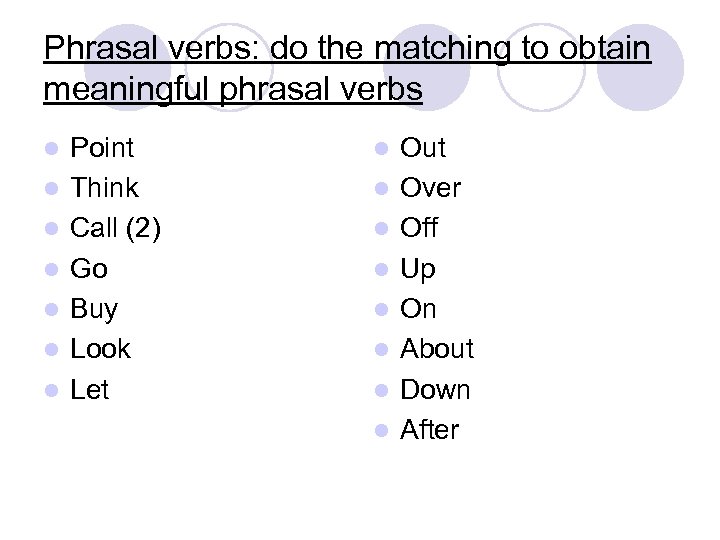Click the particle "Down"
Image resolution: width=720 pixels, height=540 pixels.
click(x=435, y=389)
